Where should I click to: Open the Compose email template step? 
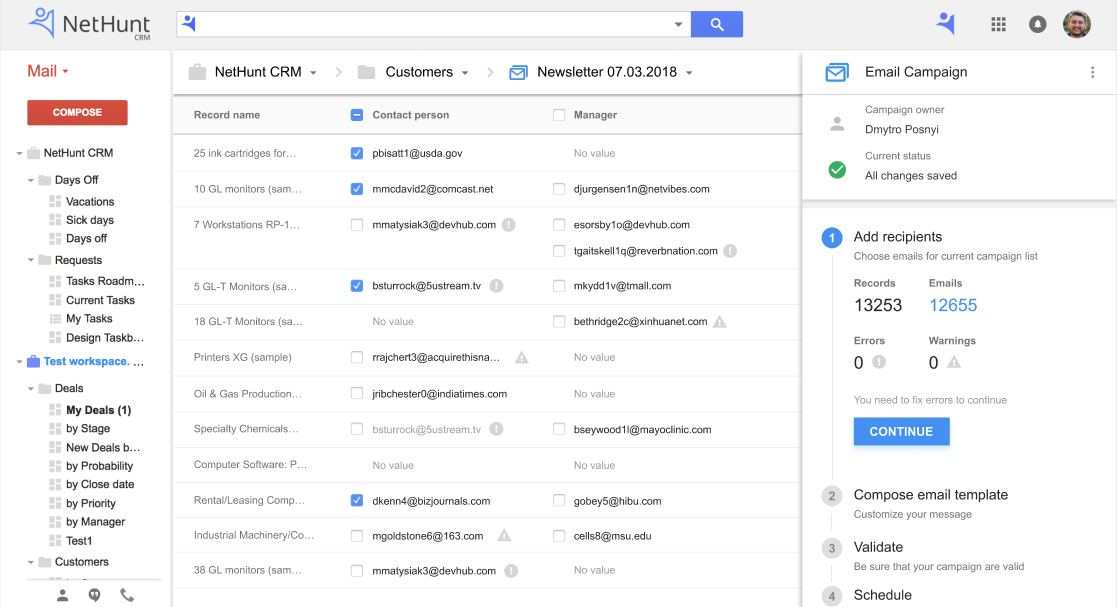click(x=930, y=494)
